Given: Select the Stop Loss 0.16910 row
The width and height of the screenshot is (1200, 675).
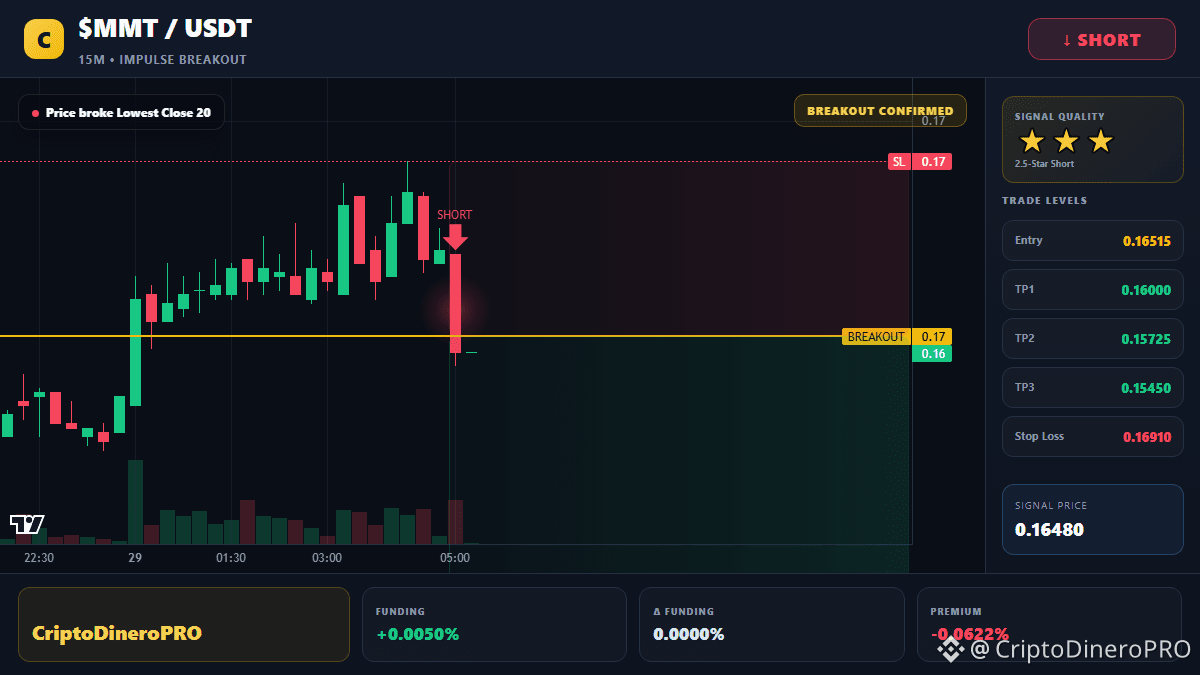Looking at the screenshot, I should (1092, 436).
